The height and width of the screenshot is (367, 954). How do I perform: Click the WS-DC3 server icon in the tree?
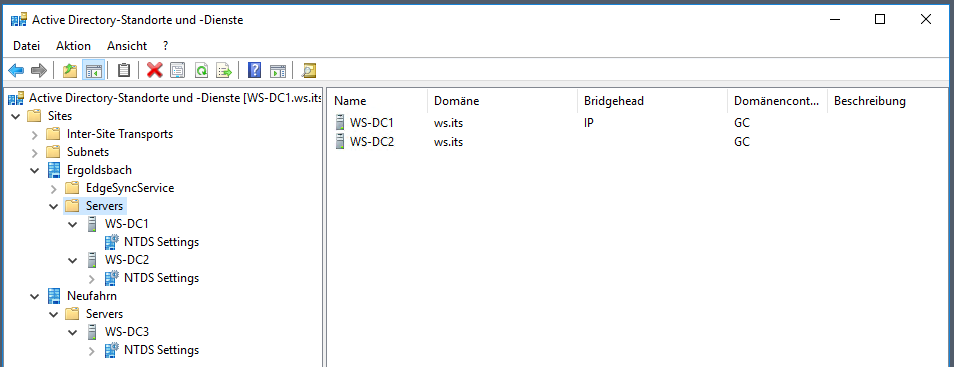(x=92, y=332)
